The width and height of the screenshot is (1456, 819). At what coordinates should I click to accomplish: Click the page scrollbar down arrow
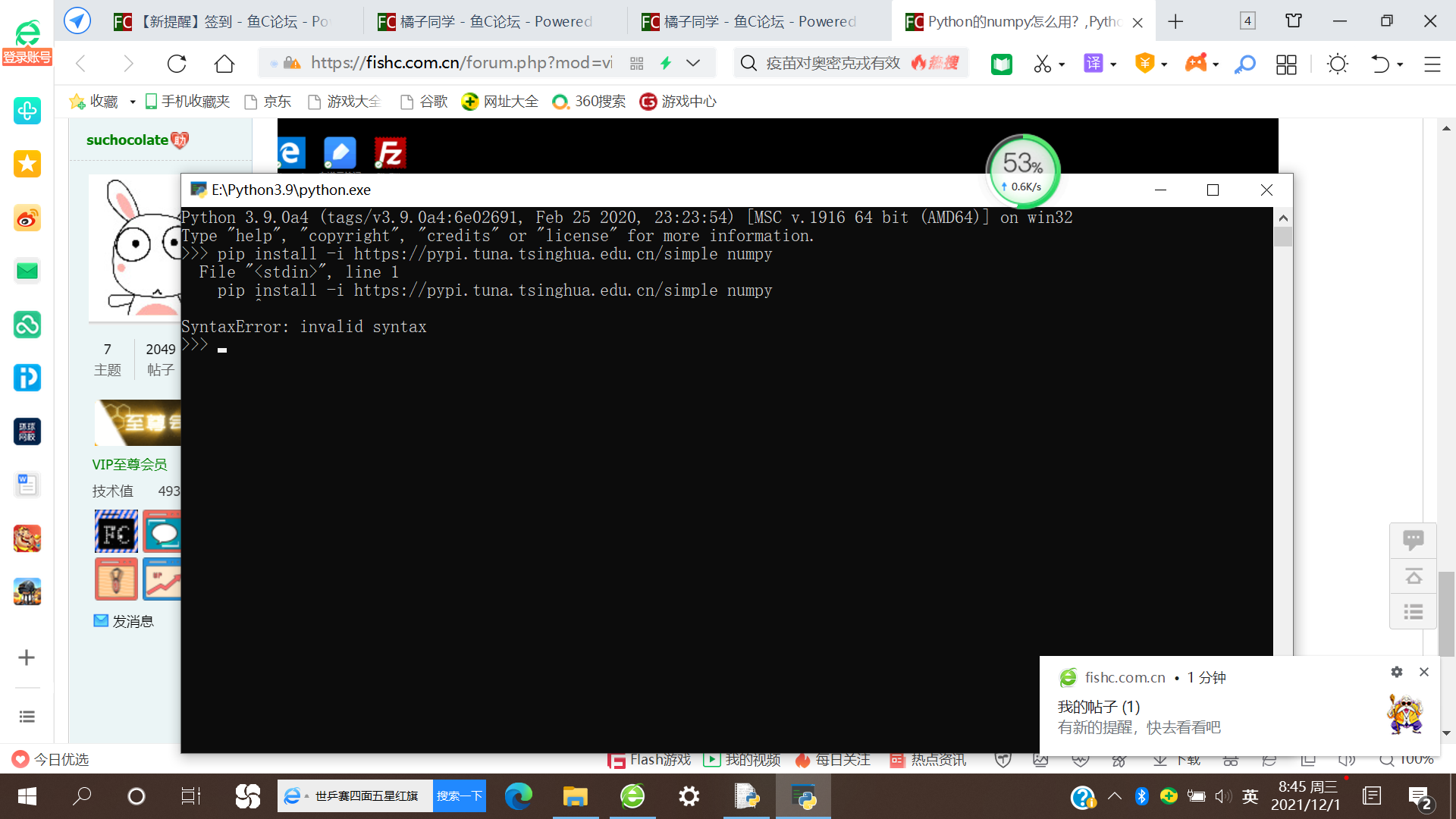[1446, 733]
